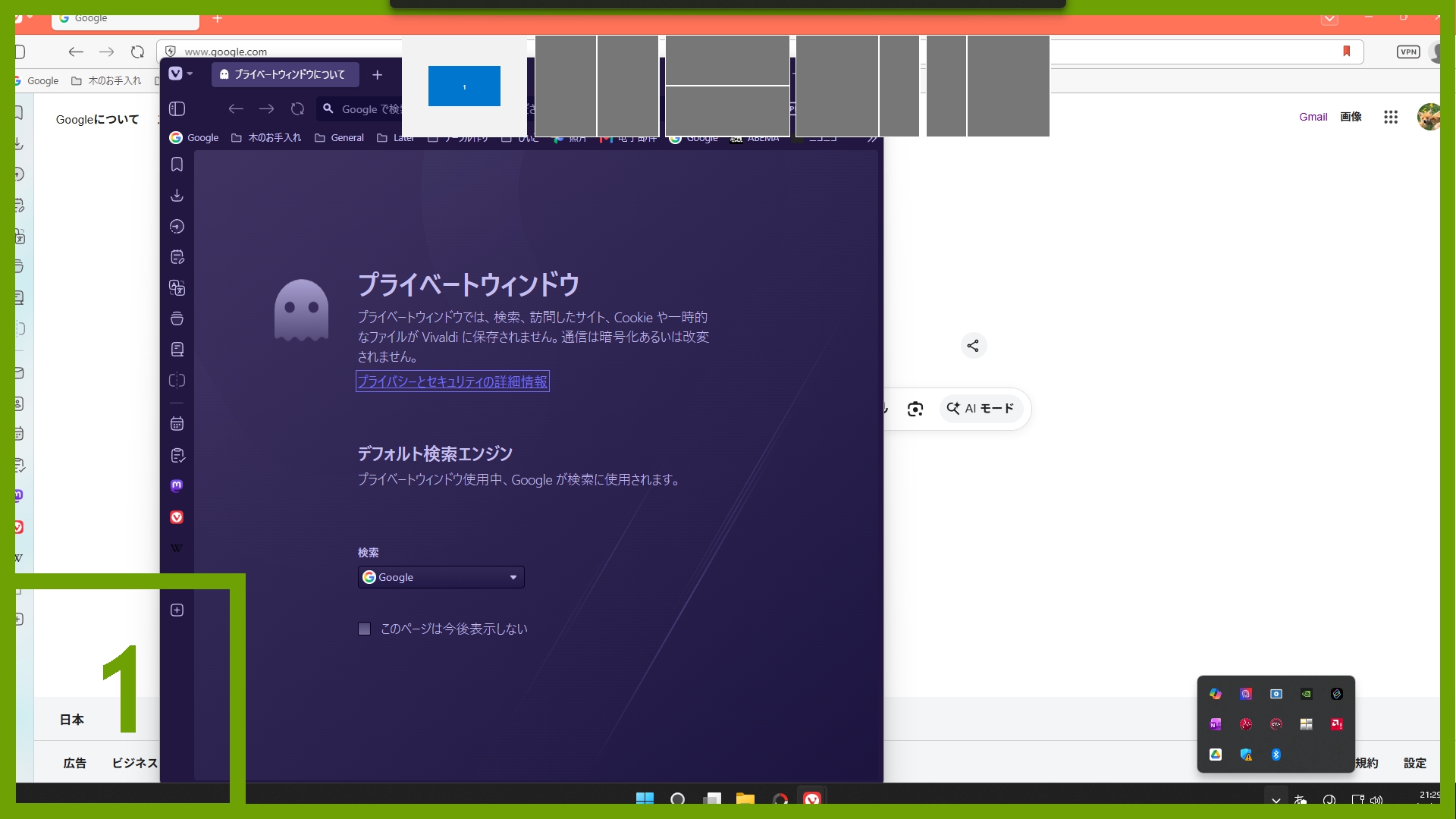Click the share icon on Google page
This screenshot has width=1456, height=819.
(x=973, y=346)
